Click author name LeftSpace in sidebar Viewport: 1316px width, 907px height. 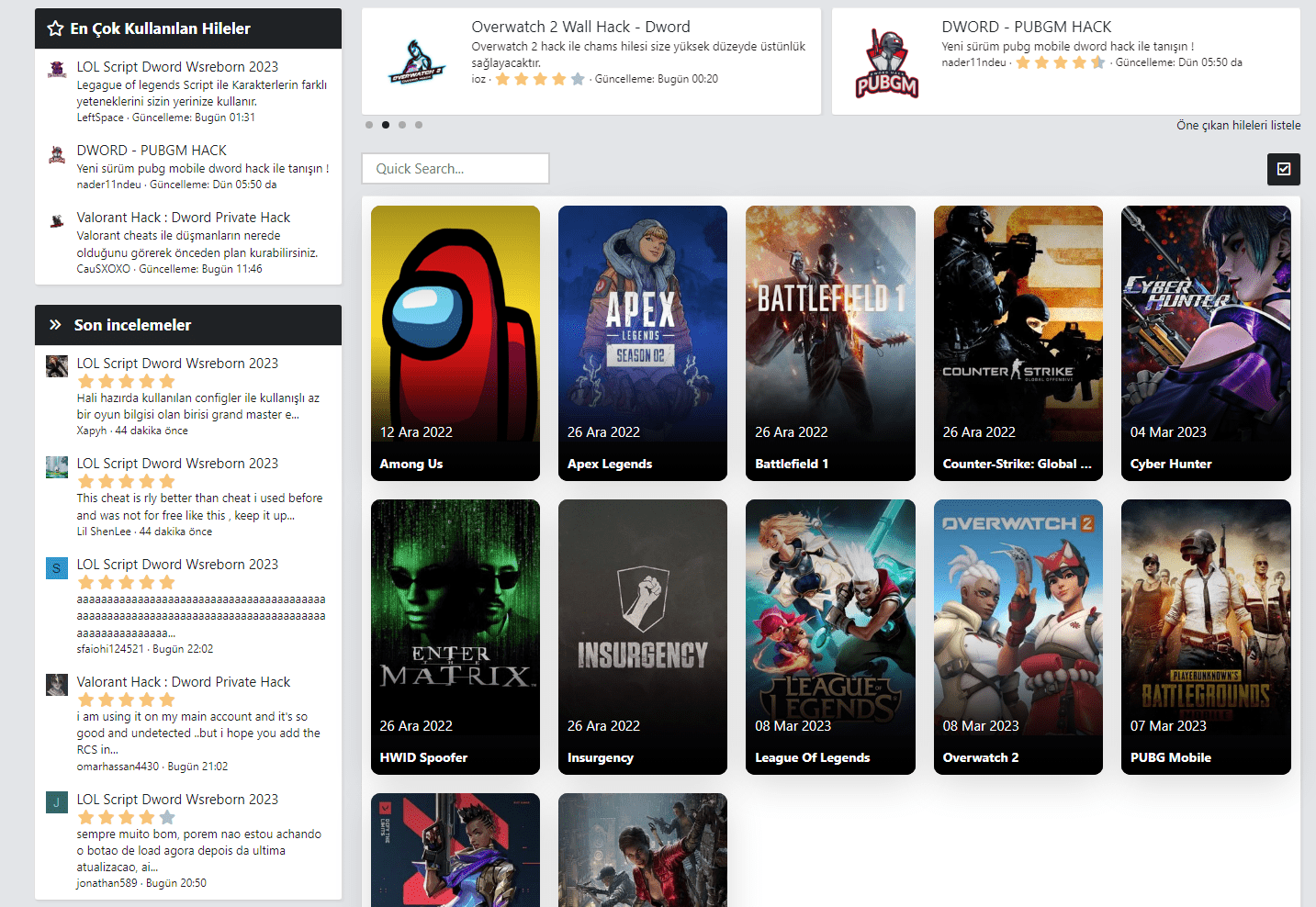(x=100, y=118)
